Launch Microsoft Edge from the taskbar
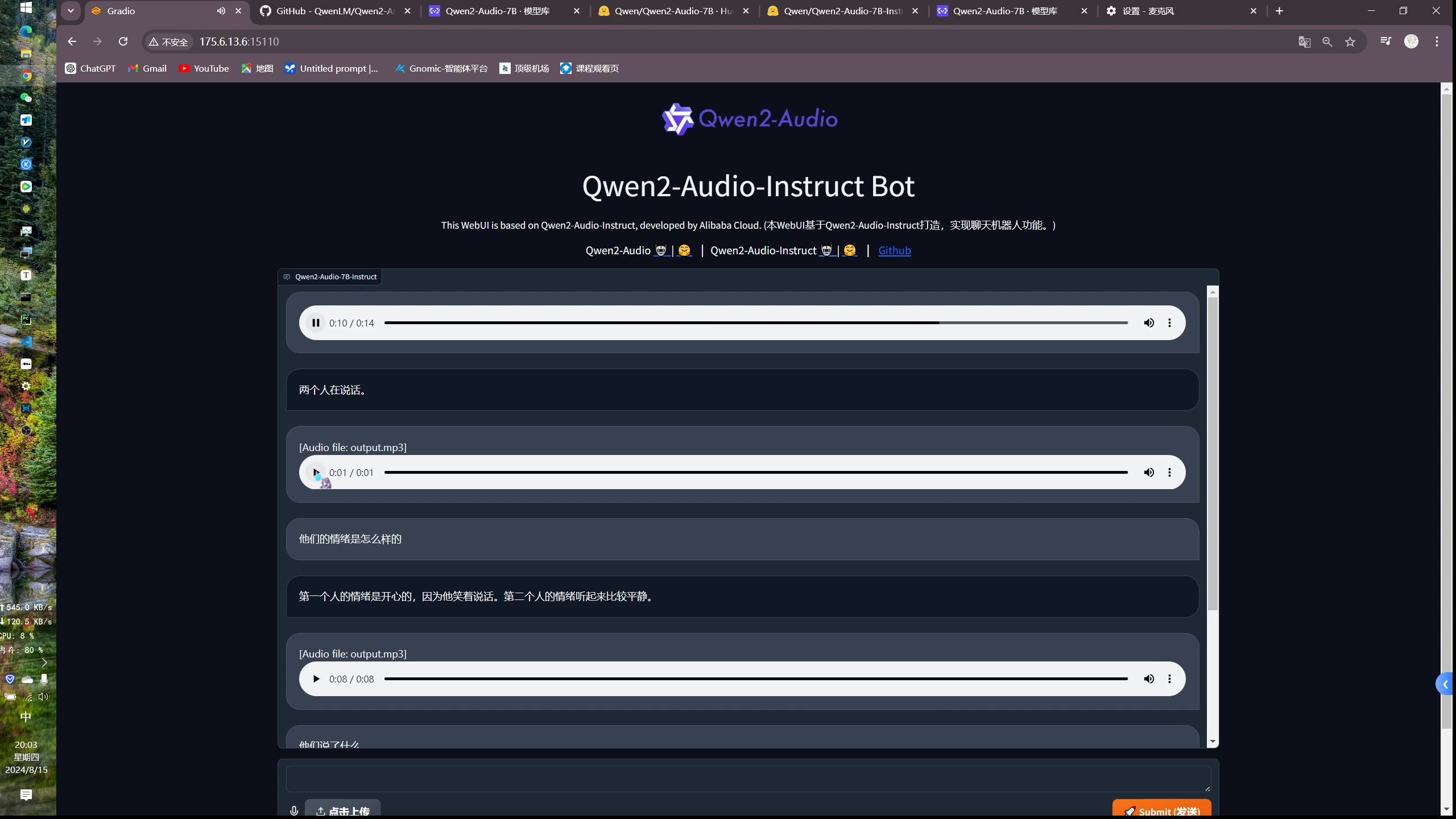1456x819 pixels. (x=26, y=31)
